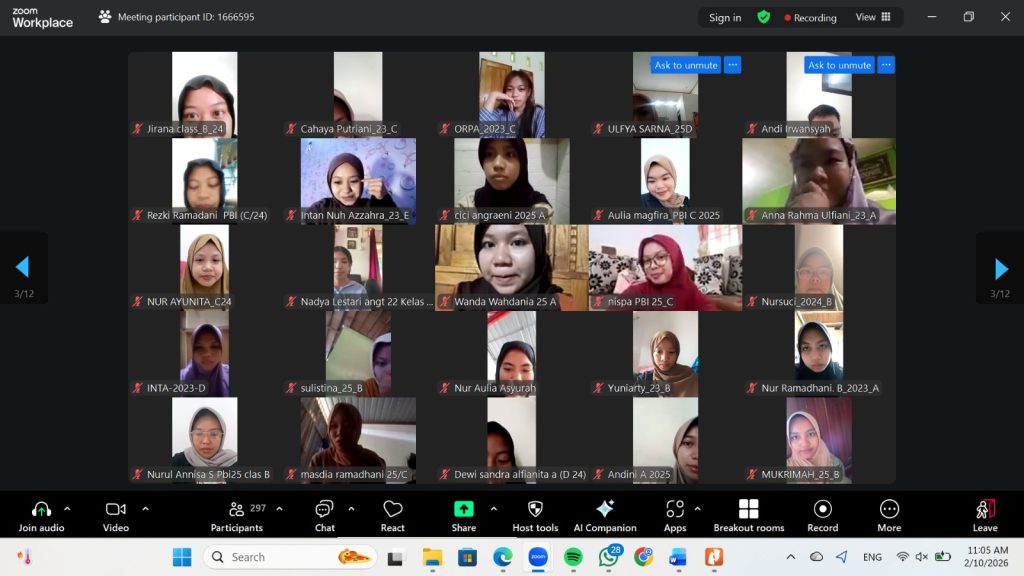
Task: Click the Sign in button
Action: pos(725,17)
